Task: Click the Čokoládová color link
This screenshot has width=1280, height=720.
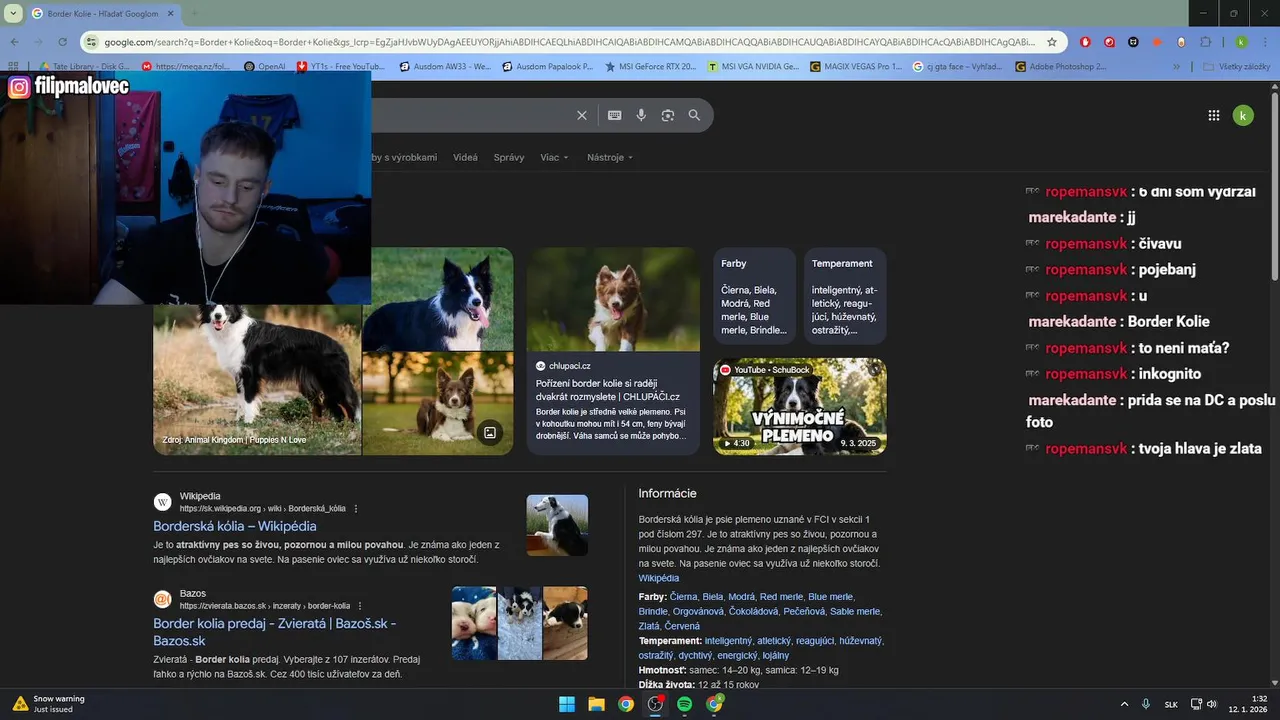Action: pos(753,611)
